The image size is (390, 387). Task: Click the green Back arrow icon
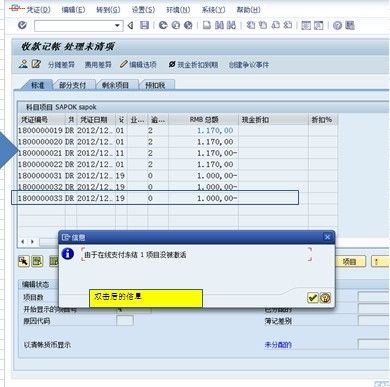pyautogui.click(x=163, y=25)
